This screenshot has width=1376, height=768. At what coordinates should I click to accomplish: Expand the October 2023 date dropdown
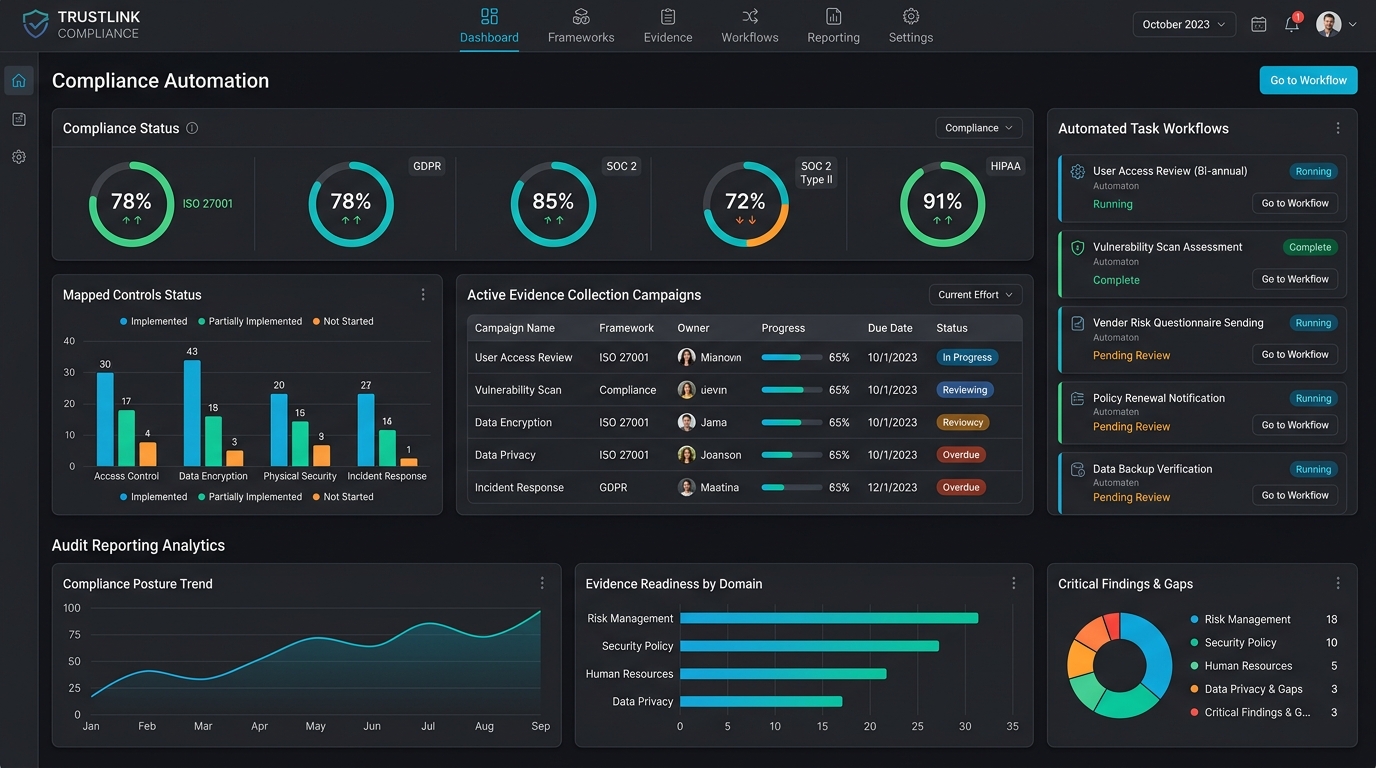tap(1184, 24)
